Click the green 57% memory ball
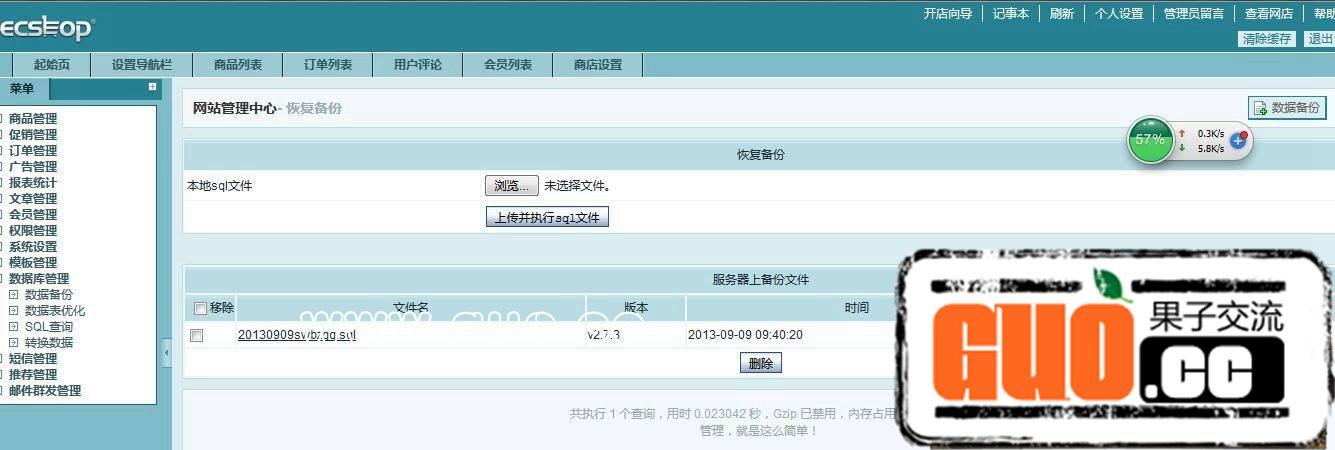This screenshot has width=1335, height=450. click(1150, 140)
